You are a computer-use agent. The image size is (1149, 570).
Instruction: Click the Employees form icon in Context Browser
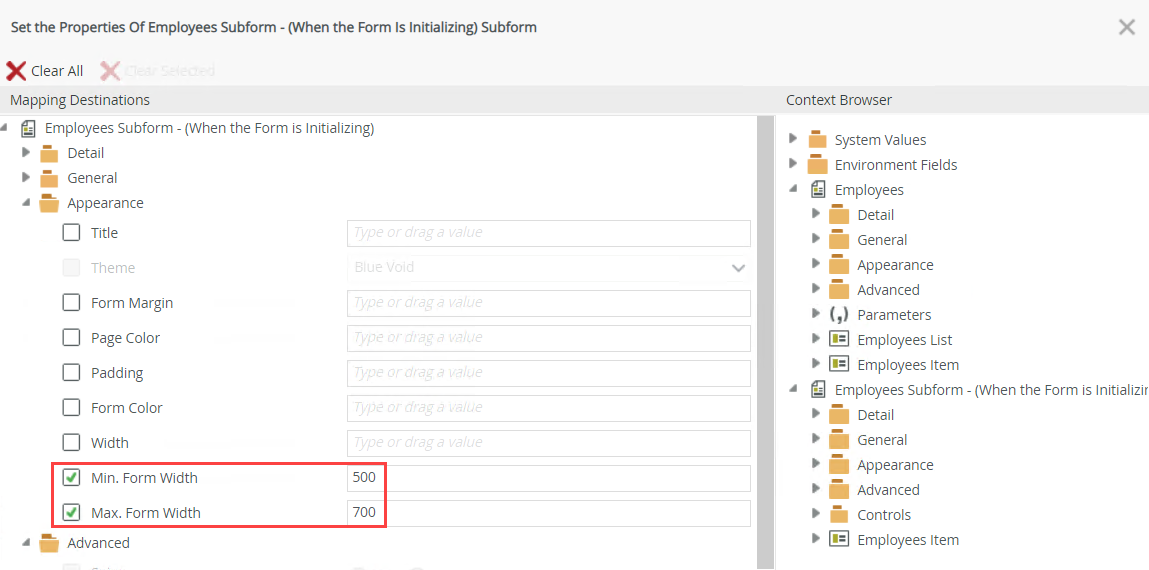click(x=818, y=190)
